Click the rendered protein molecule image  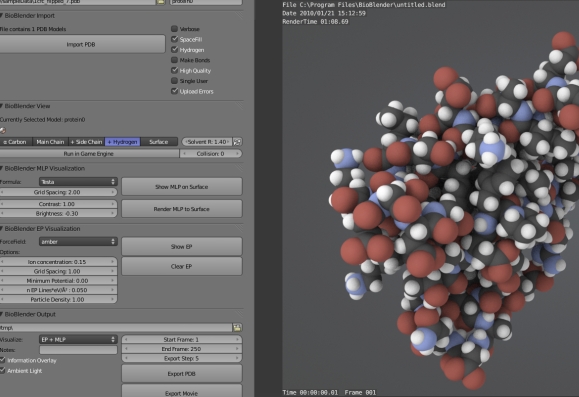click(455, 212)
